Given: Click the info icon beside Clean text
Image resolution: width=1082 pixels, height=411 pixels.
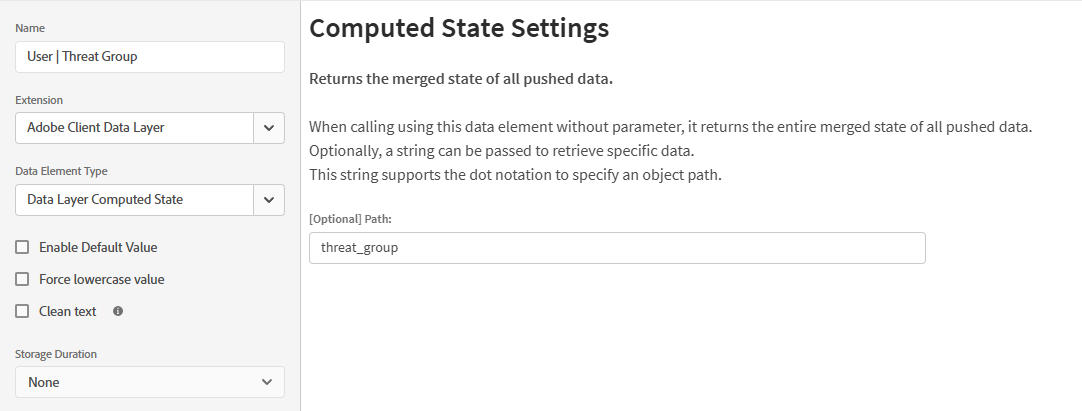Looking at the screenshot, I should point(118,311).
